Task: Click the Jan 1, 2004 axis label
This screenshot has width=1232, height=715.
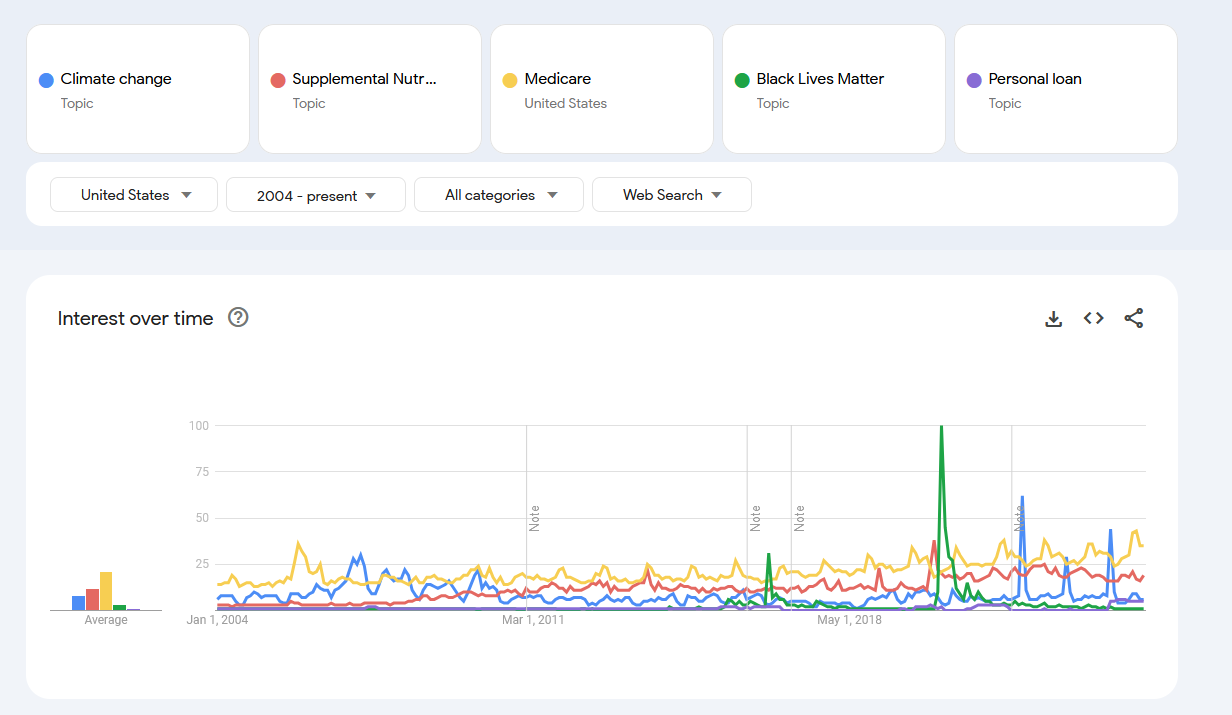Action: click(x=217, y=620)
